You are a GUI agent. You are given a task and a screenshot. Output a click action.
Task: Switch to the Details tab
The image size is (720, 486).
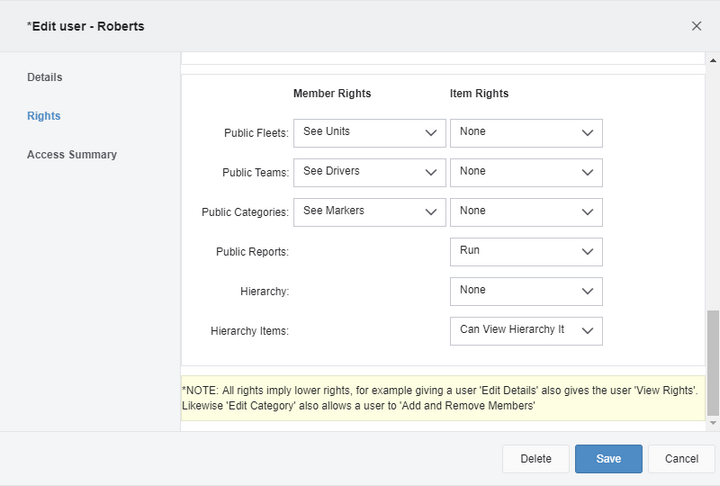coord(45,77)
